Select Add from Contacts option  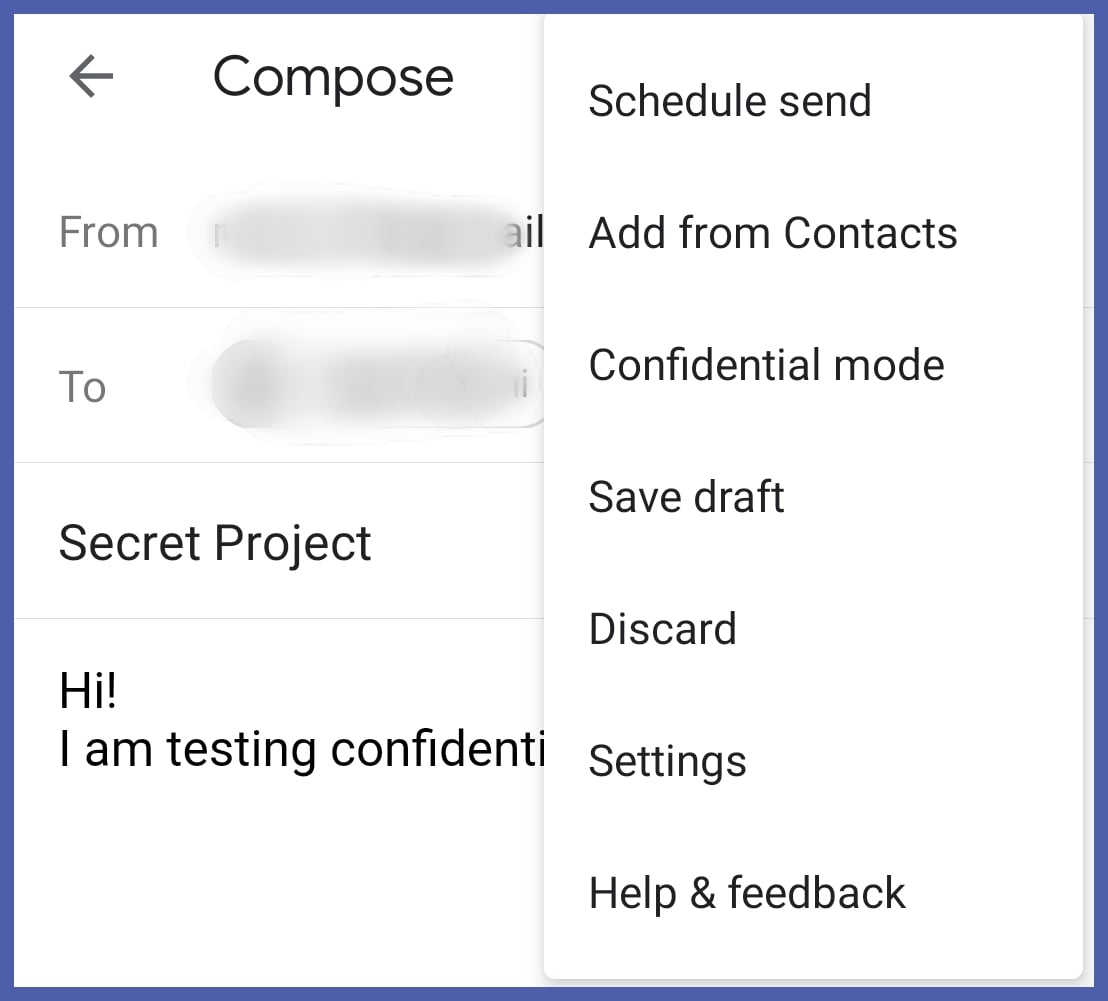[772, 233]
